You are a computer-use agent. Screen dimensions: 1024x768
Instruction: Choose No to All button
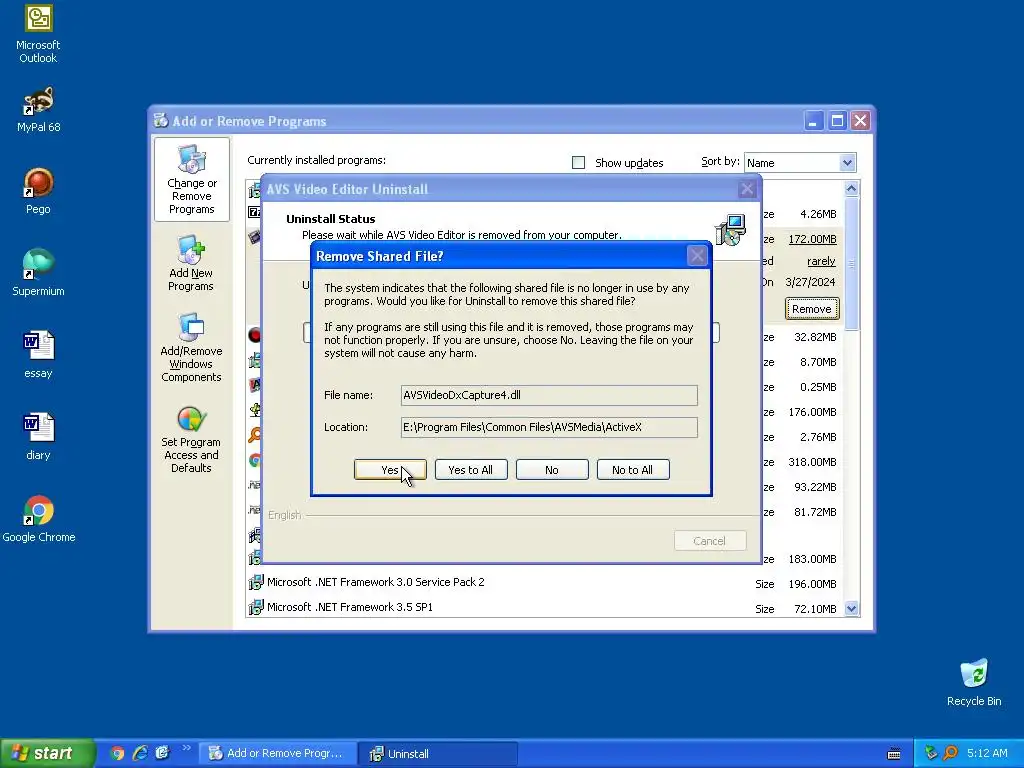click(633, 470)
